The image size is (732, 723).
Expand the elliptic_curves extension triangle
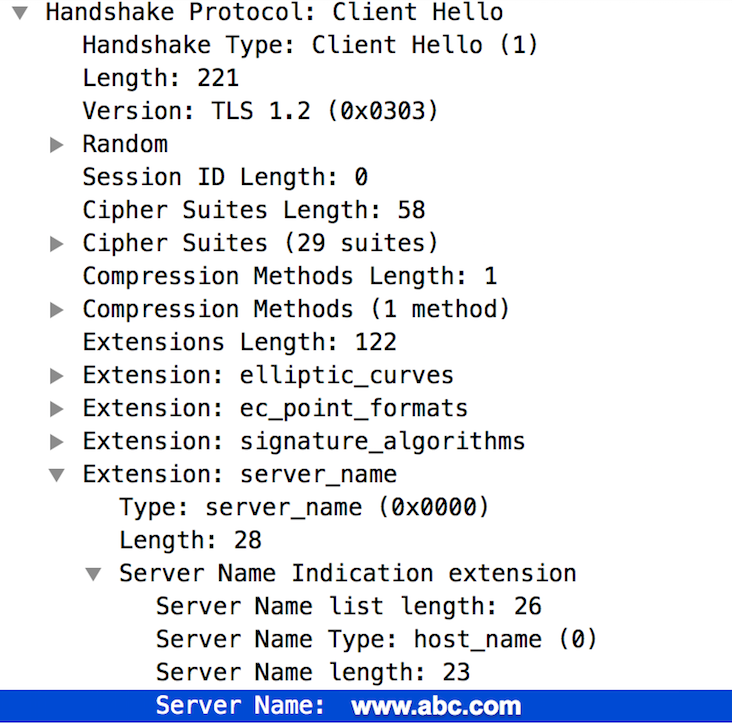[x=57, y=377]
